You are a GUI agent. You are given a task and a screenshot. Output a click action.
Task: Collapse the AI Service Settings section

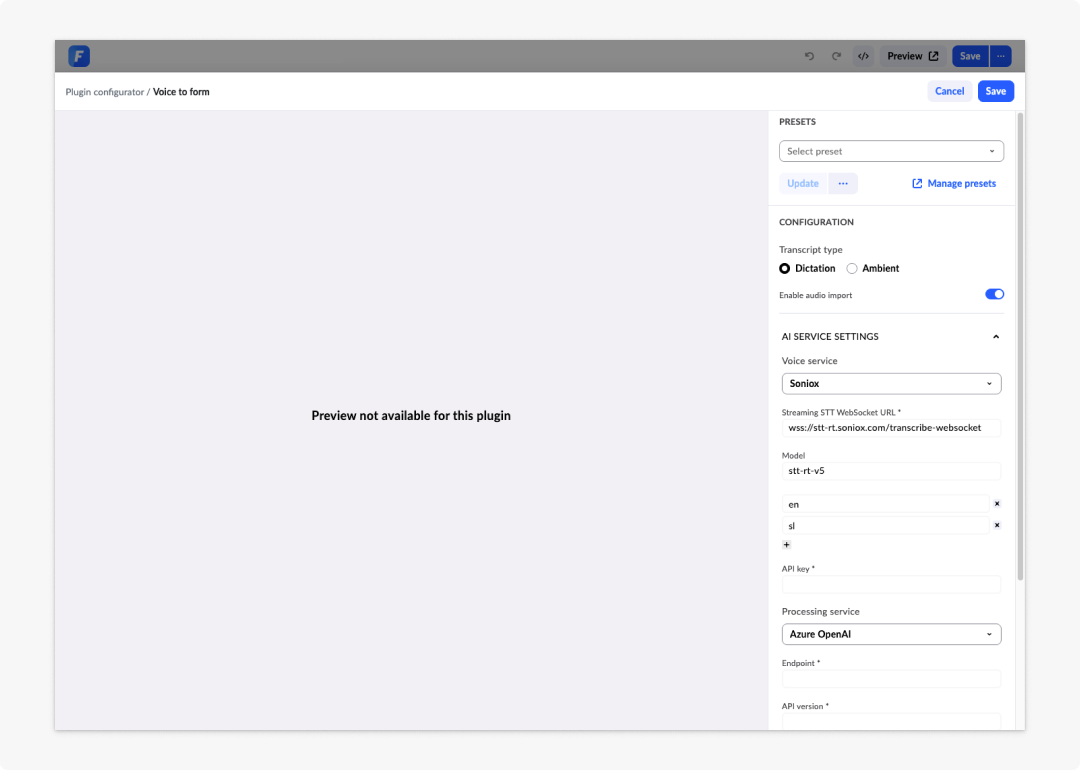tap(995, 337)
